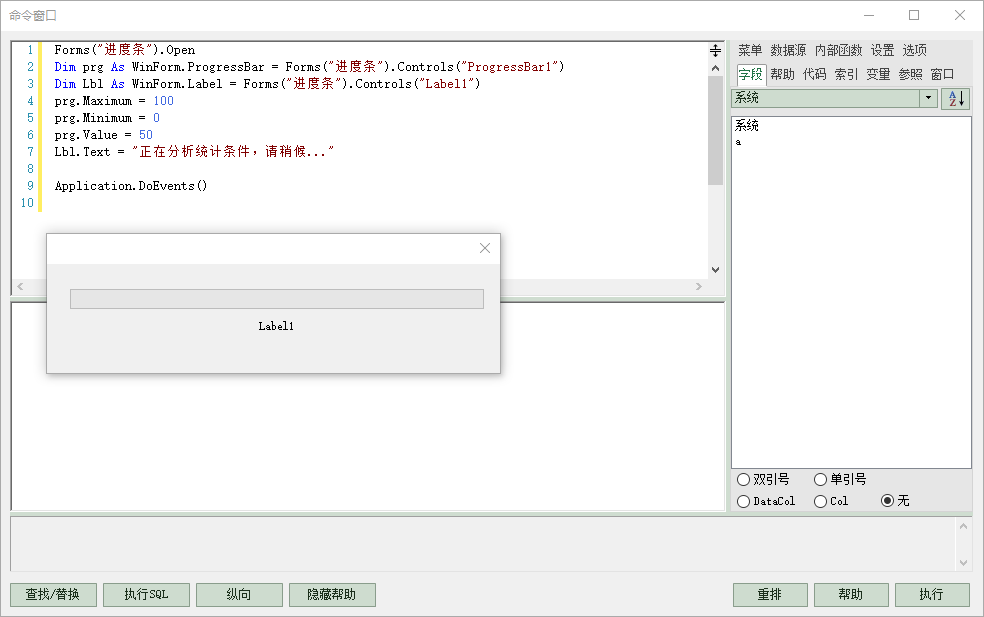
Task: Maximize the 命令窗口 window
Action: (914, 15)
